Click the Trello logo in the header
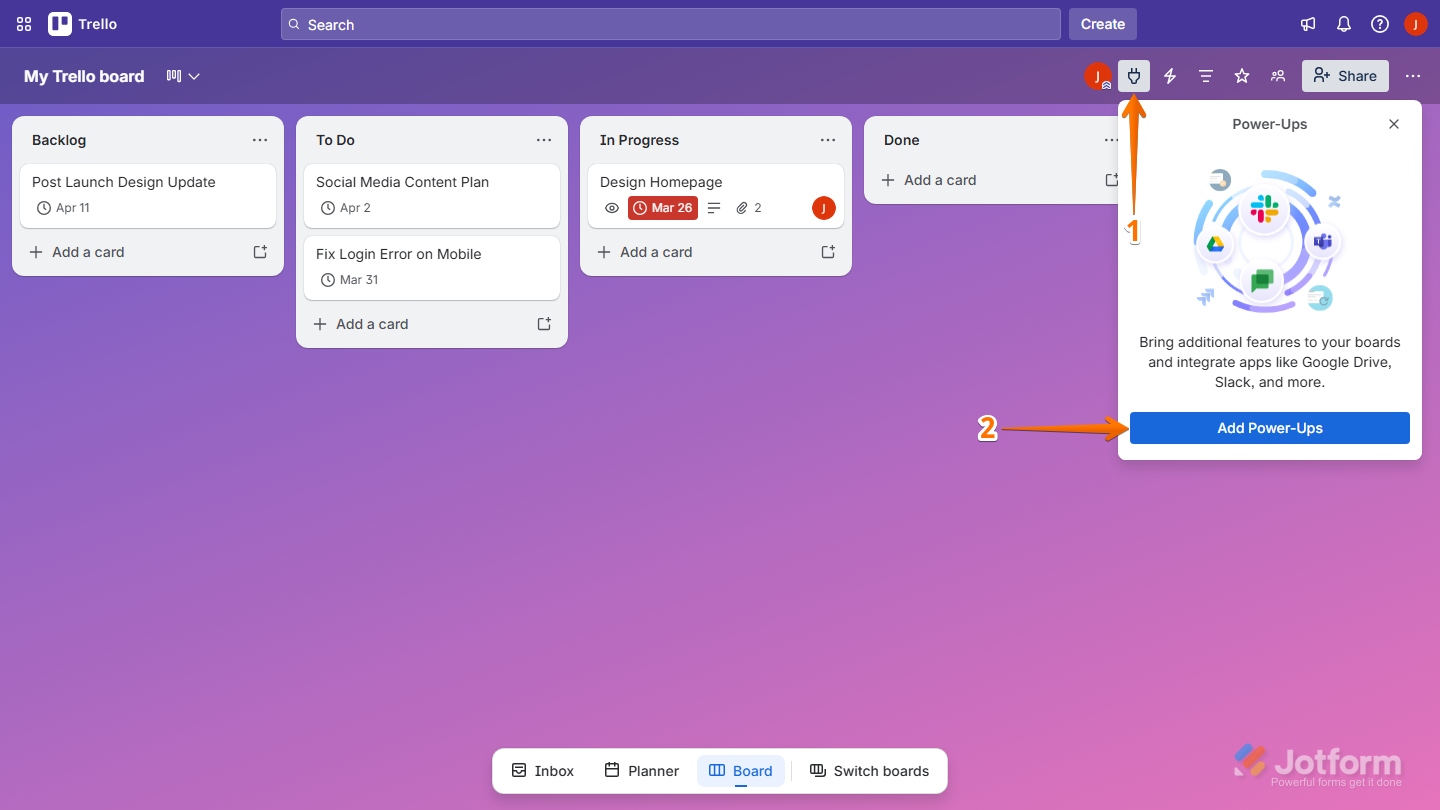The width and height of the screenshot is (1440, 810). tap(82, 23)
